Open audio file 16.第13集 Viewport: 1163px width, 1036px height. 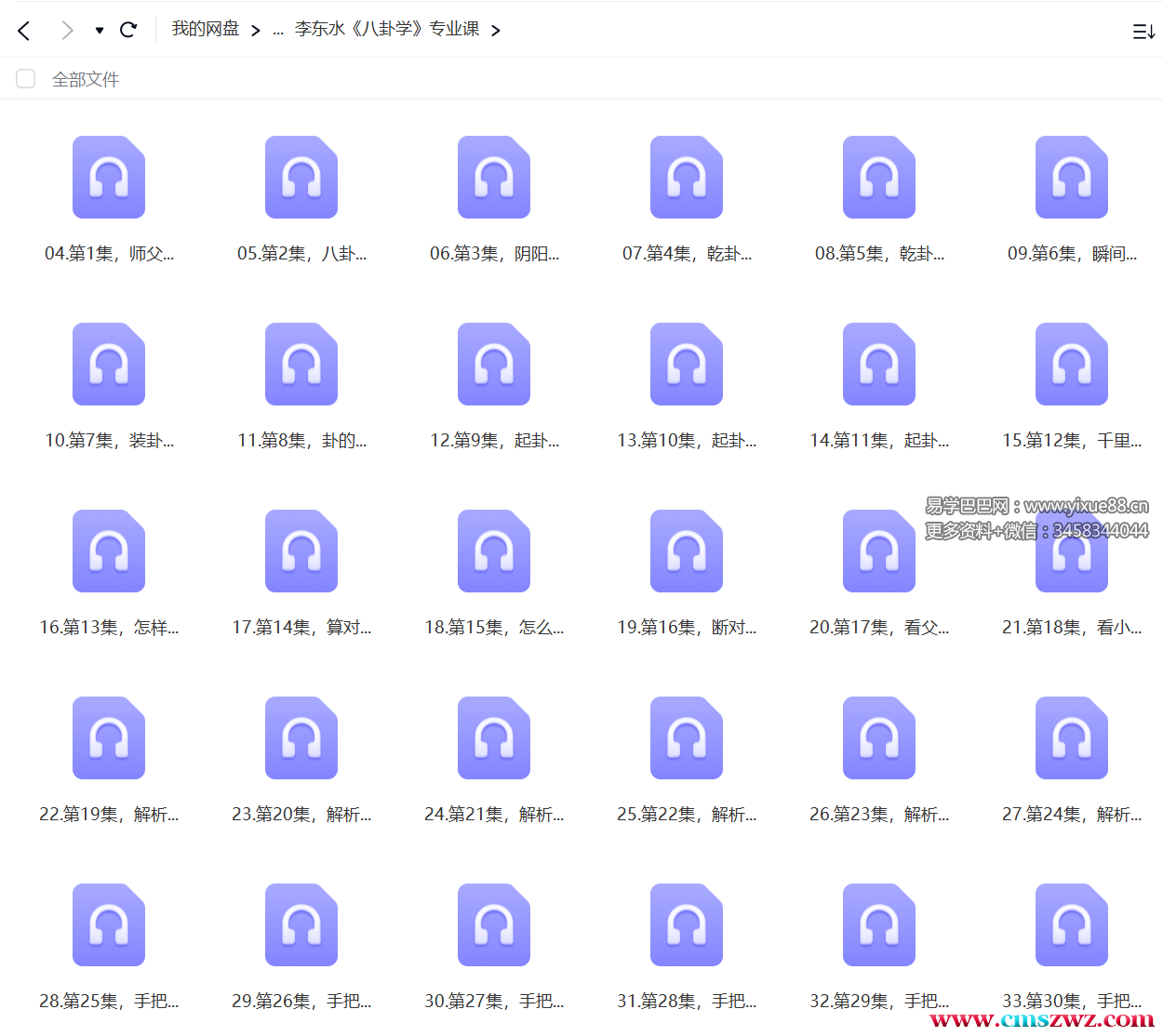pos(109,551)
